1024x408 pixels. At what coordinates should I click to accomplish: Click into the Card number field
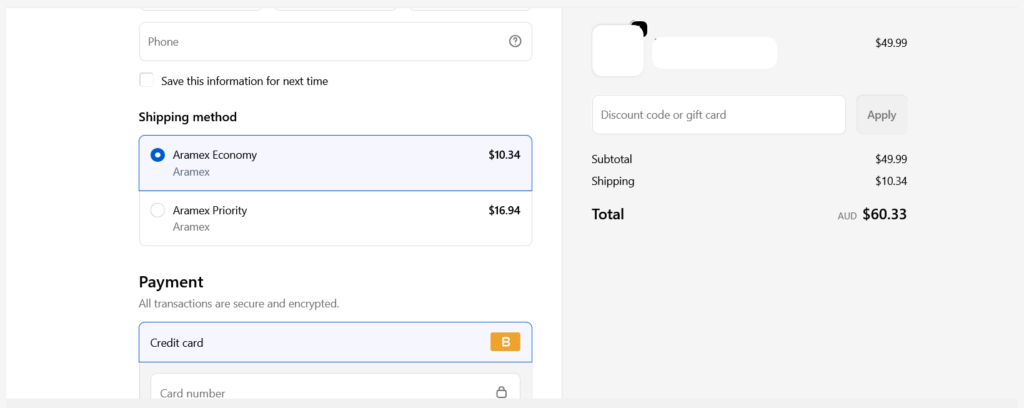[x=320, y=392]
